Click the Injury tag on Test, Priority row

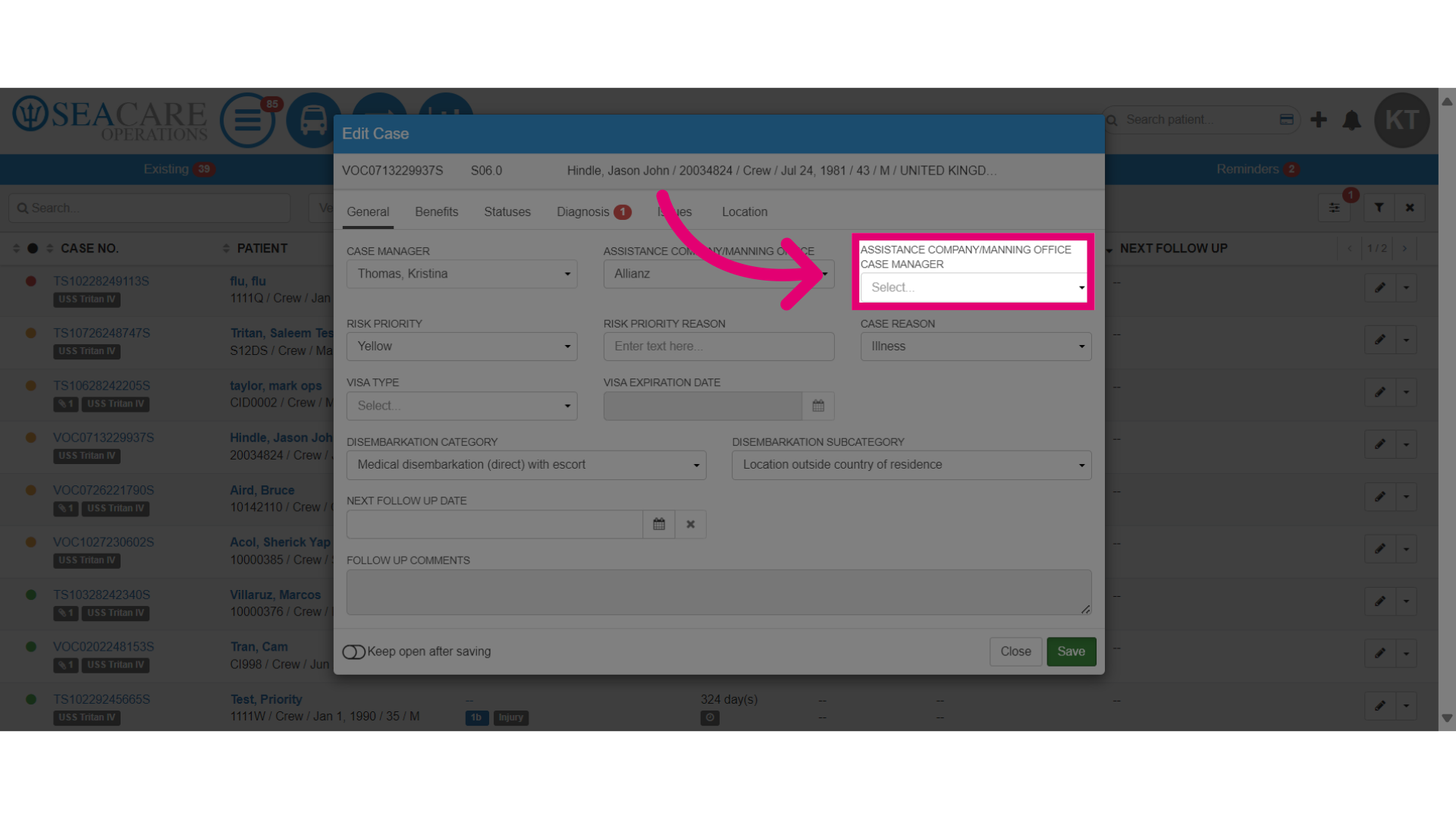pos(510,717)
